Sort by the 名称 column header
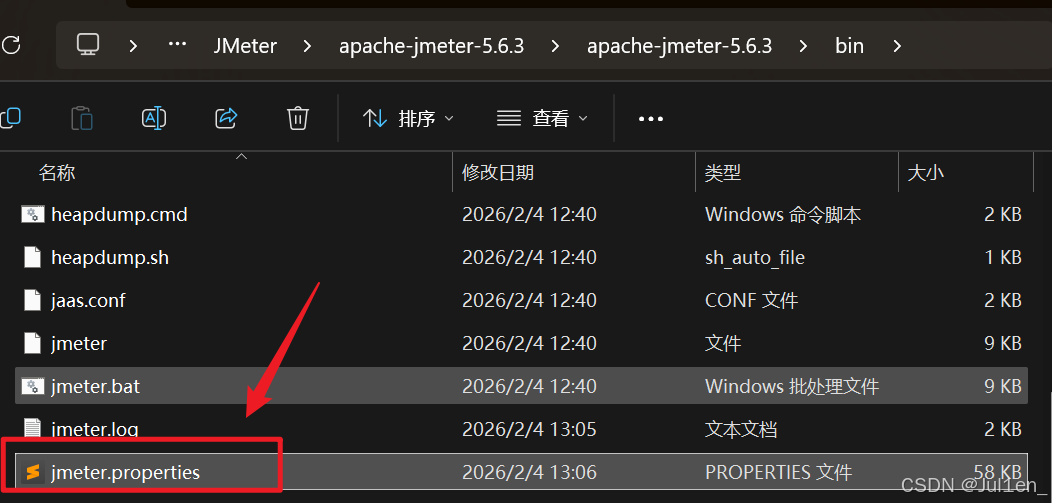The width and height of the screenshot is (1052, 503). [x=57, y=173]
